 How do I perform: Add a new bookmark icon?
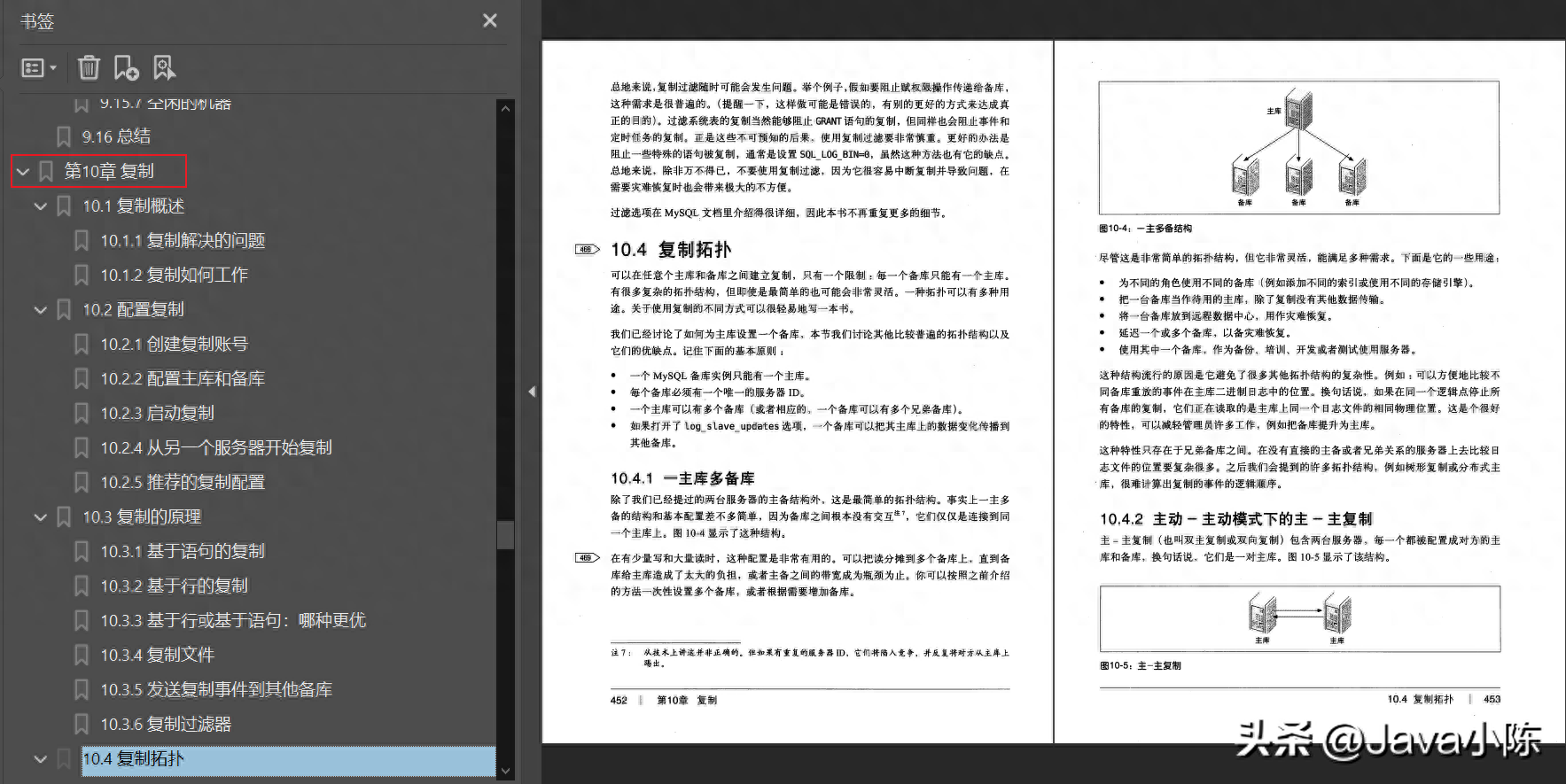pos(126,67)
